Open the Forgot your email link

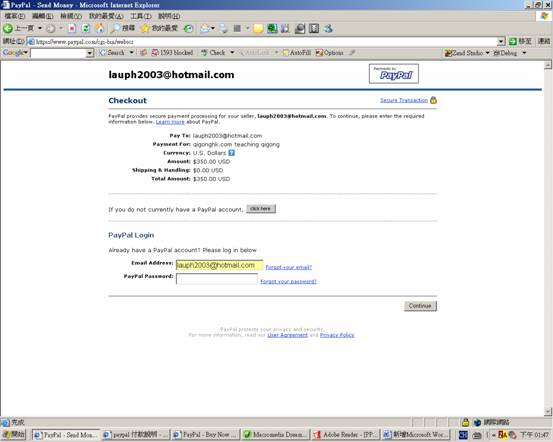click(288, 267)
